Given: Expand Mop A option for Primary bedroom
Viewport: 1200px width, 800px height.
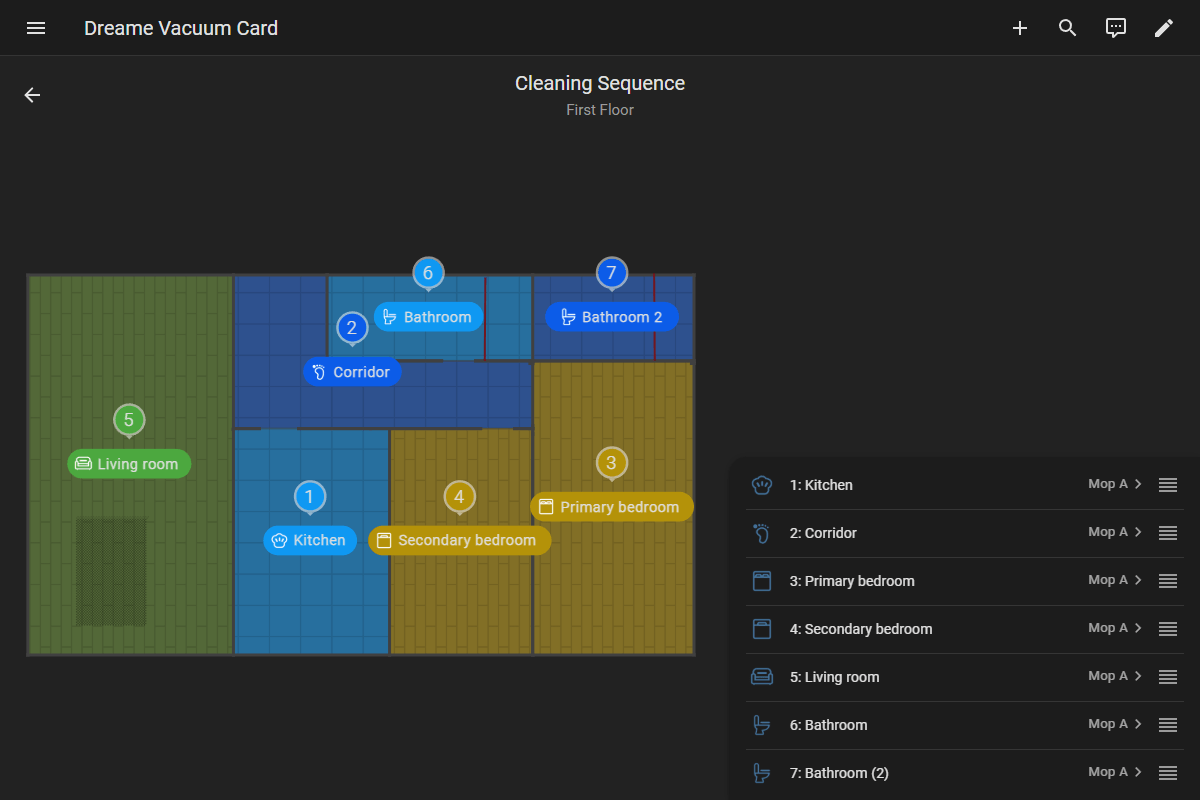Looking at the screenshot, I should click(x=1115, y=580).
